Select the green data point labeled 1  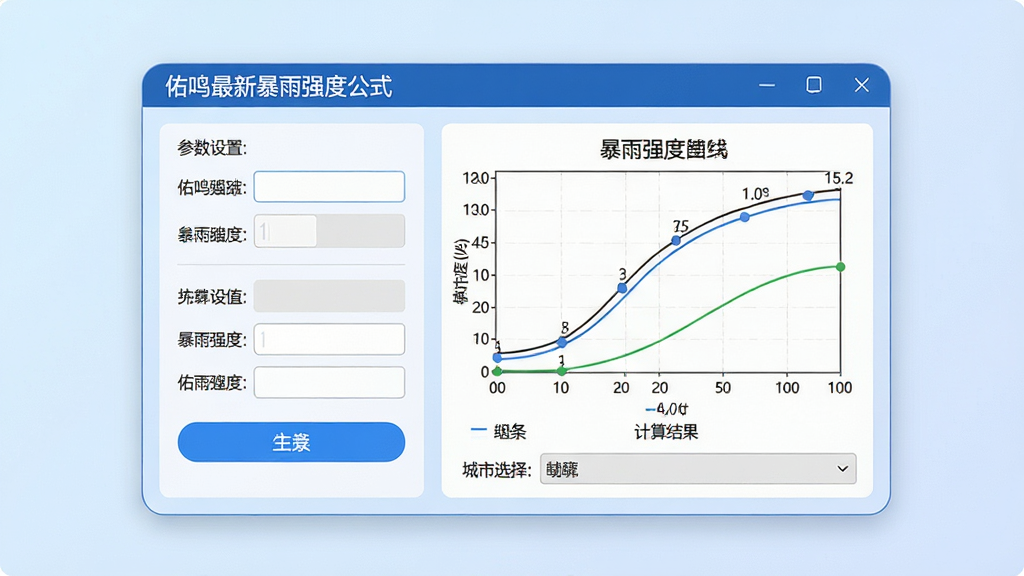(562, 370)
